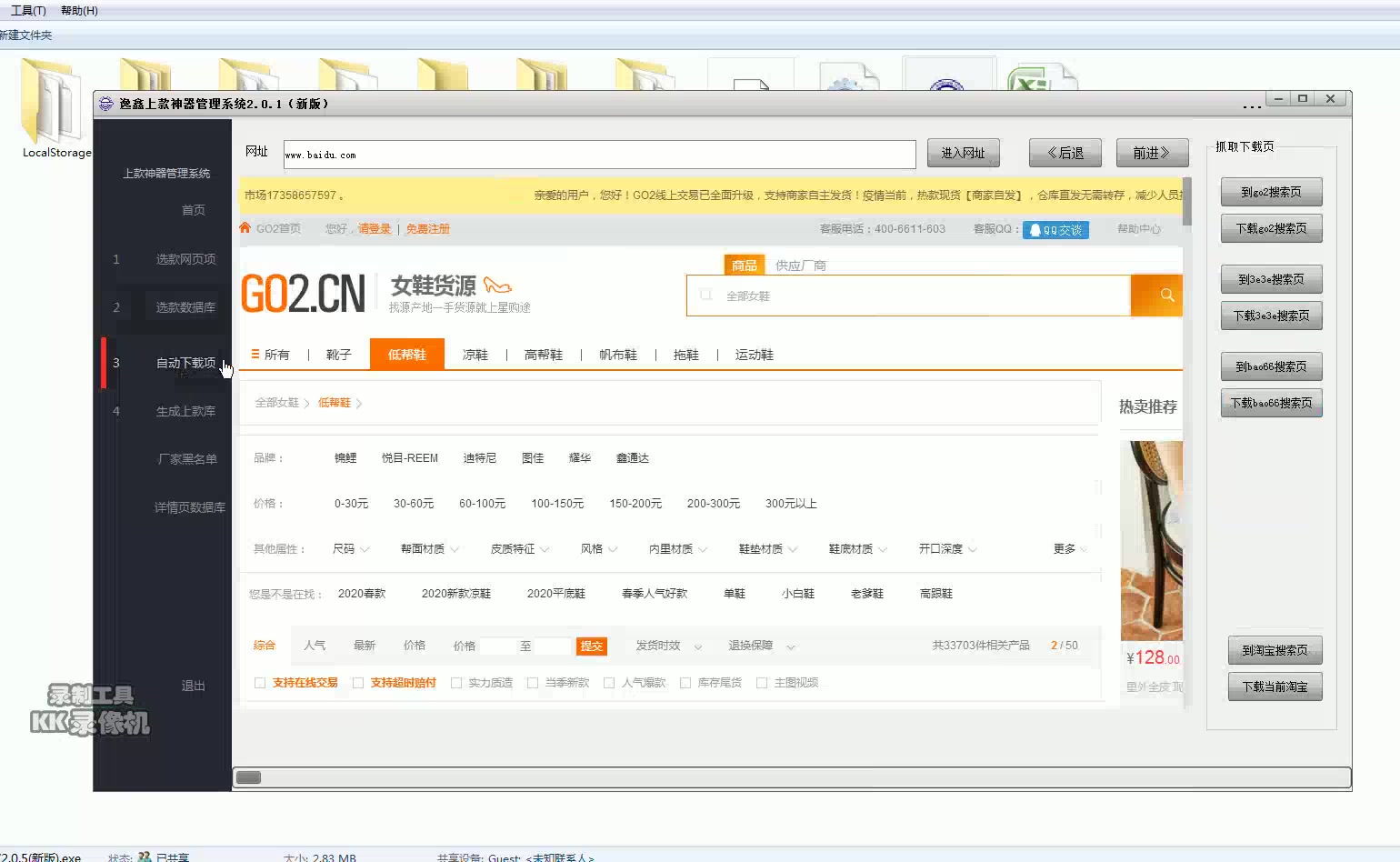Expand the 开口深度 filter dropdown
The width and height of the screenshot is (1400, 862).
[948, 549]
